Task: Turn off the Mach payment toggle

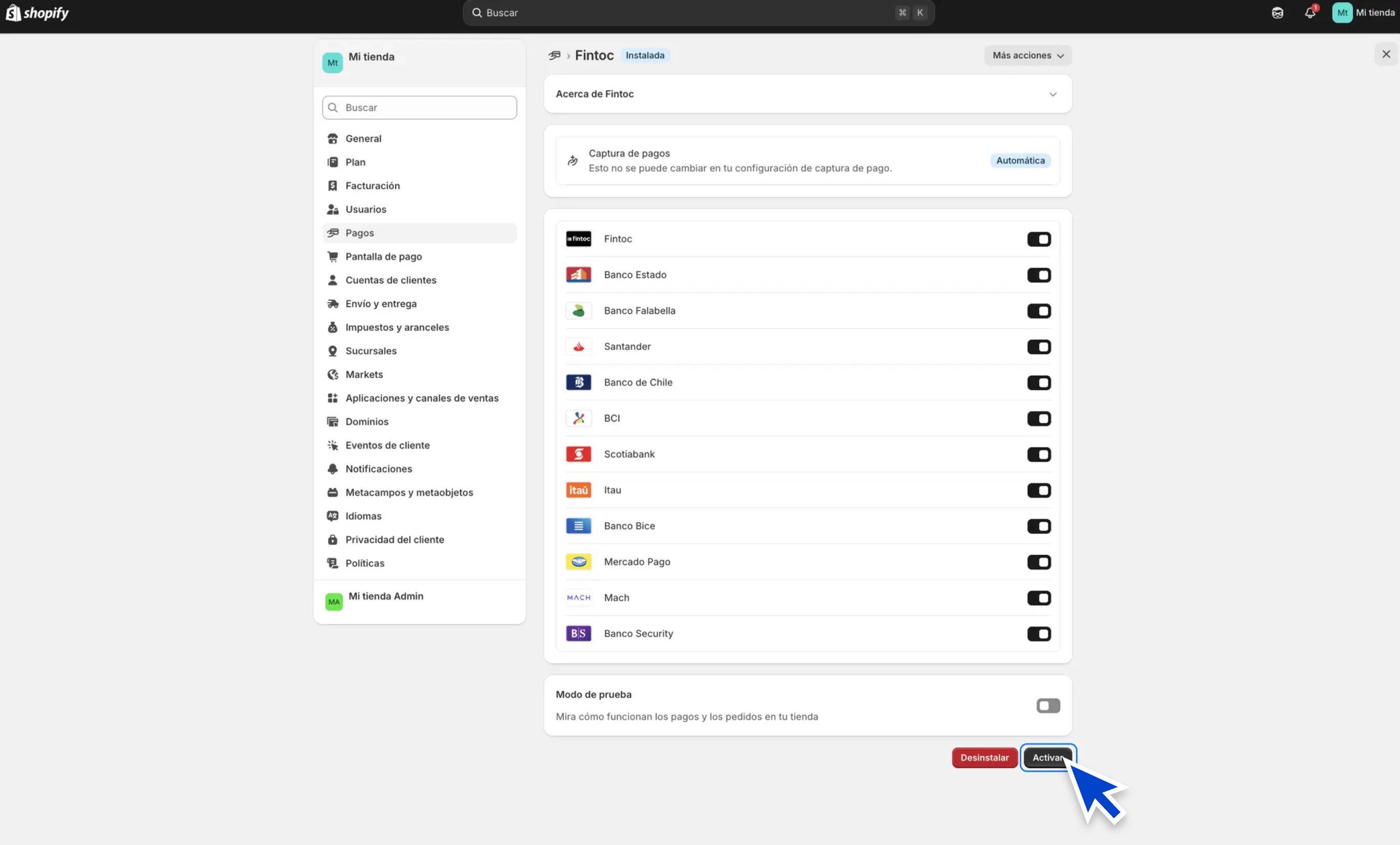Action: click(1039, 598)
